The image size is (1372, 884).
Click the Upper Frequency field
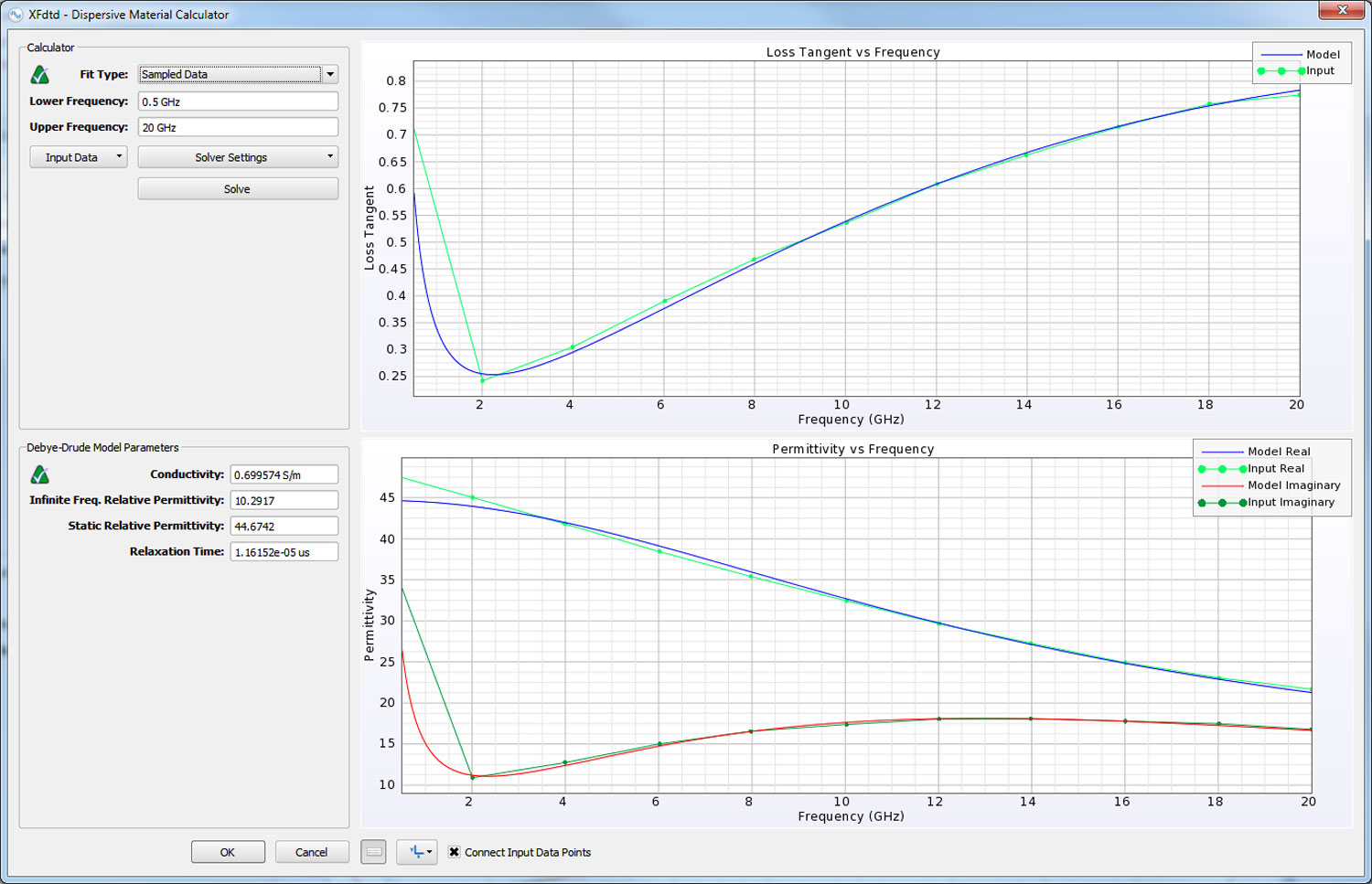(x=238, y=127)
